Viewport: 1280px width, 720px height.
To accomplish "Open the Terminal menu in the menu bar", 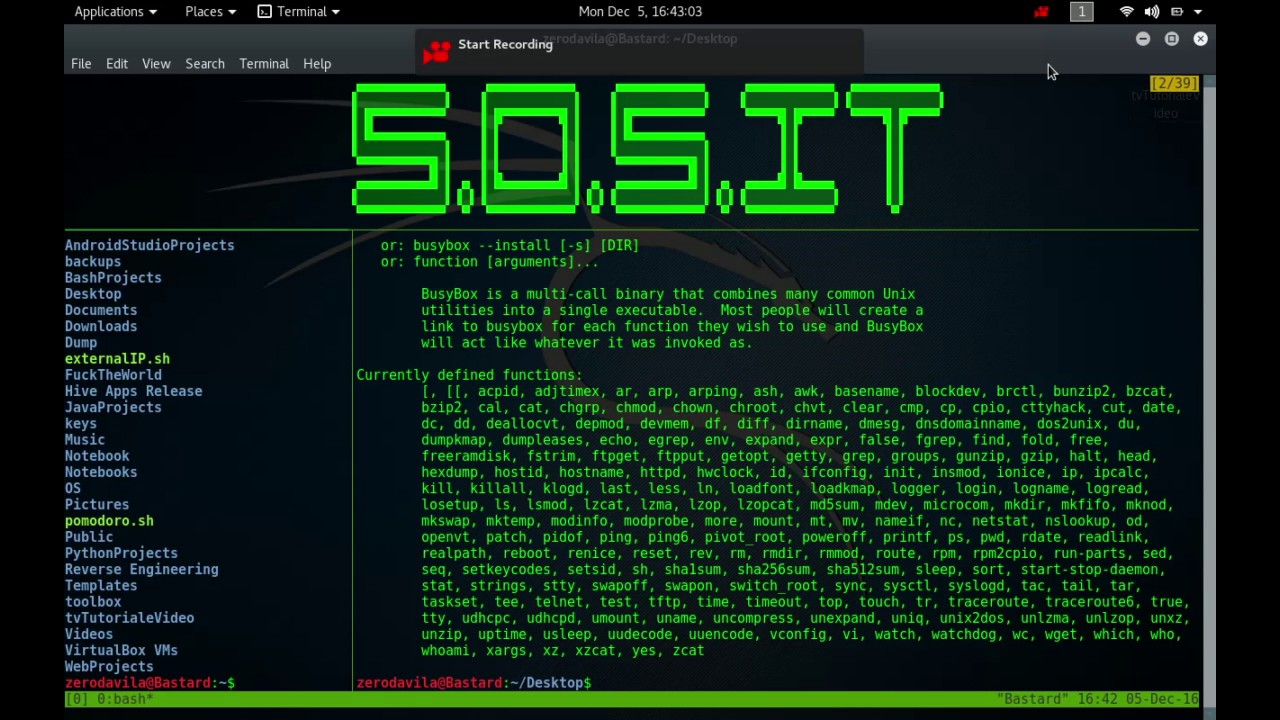I will pyautogui.click(x=264, y=63).
